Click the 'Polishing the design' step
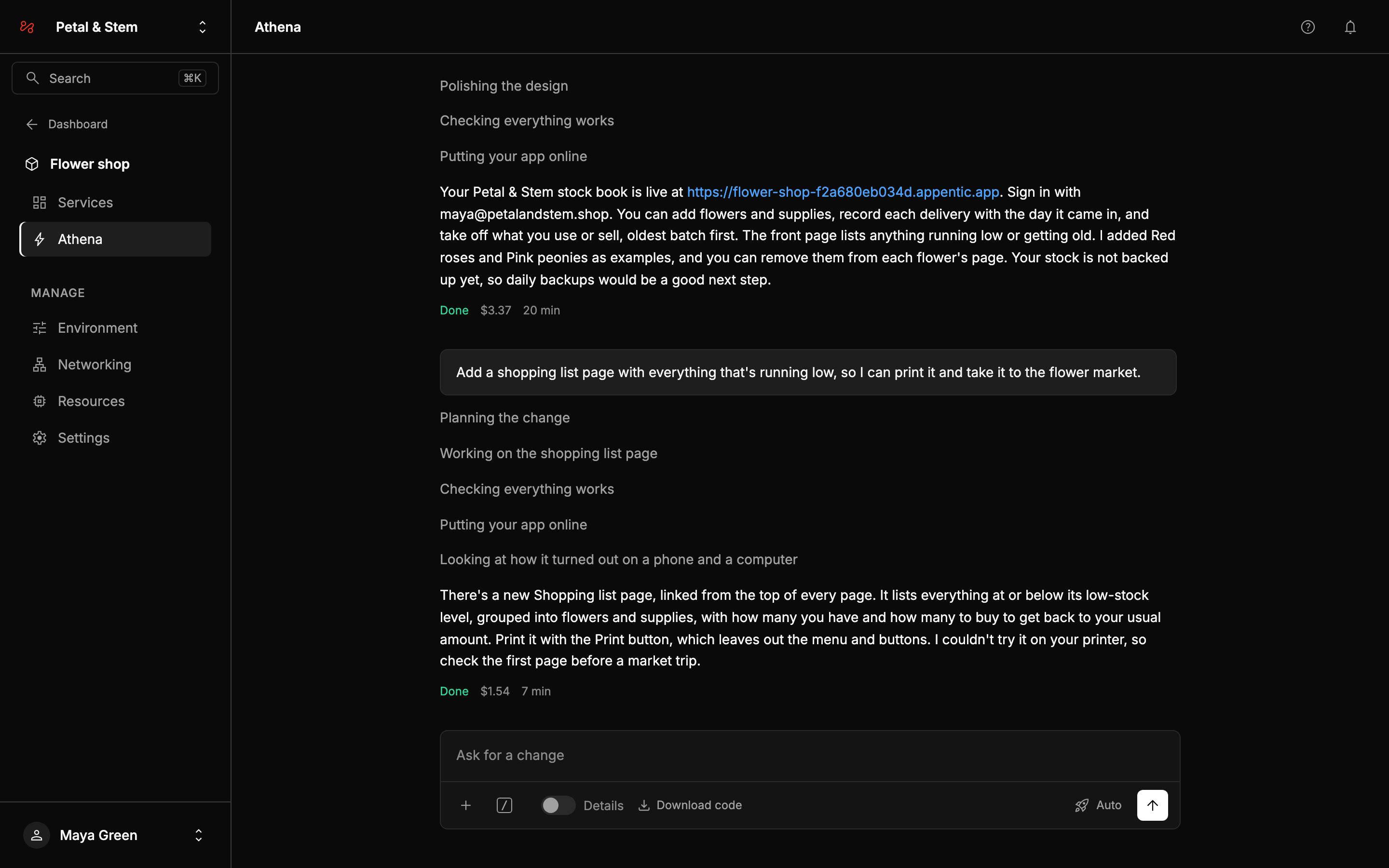The height and width of the screenshot is (868, 1389). (504, 86)
